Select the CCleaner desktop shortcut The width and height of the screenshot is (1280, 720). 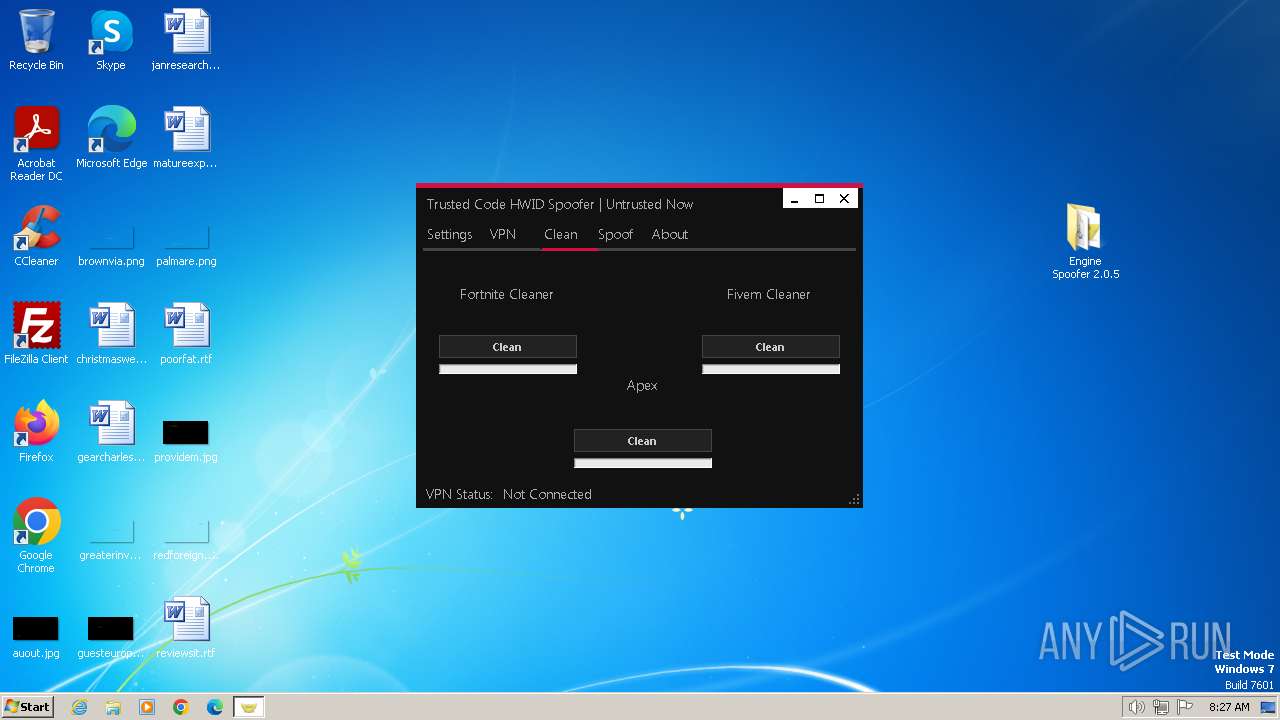pos(36,237)
